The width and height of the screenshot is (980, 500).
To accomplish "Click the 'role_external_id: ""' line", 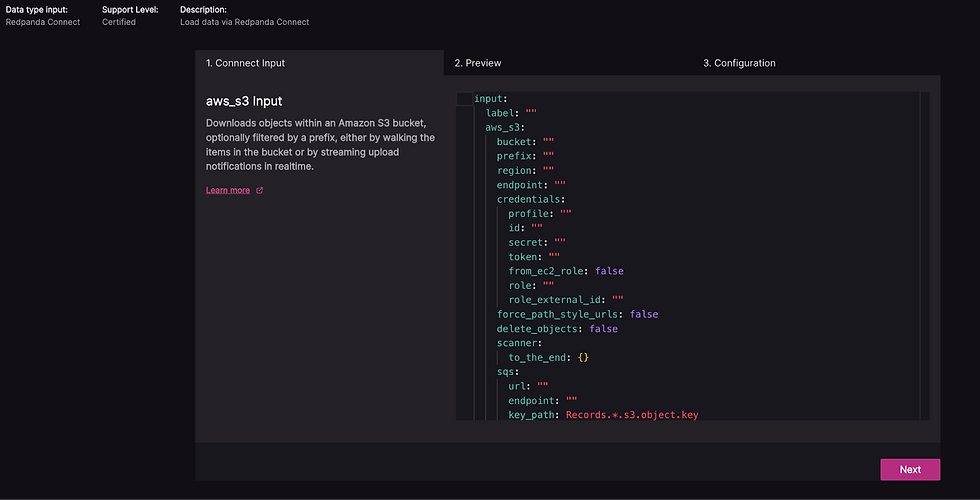I will pyautogui.click(x=566, y=300).
